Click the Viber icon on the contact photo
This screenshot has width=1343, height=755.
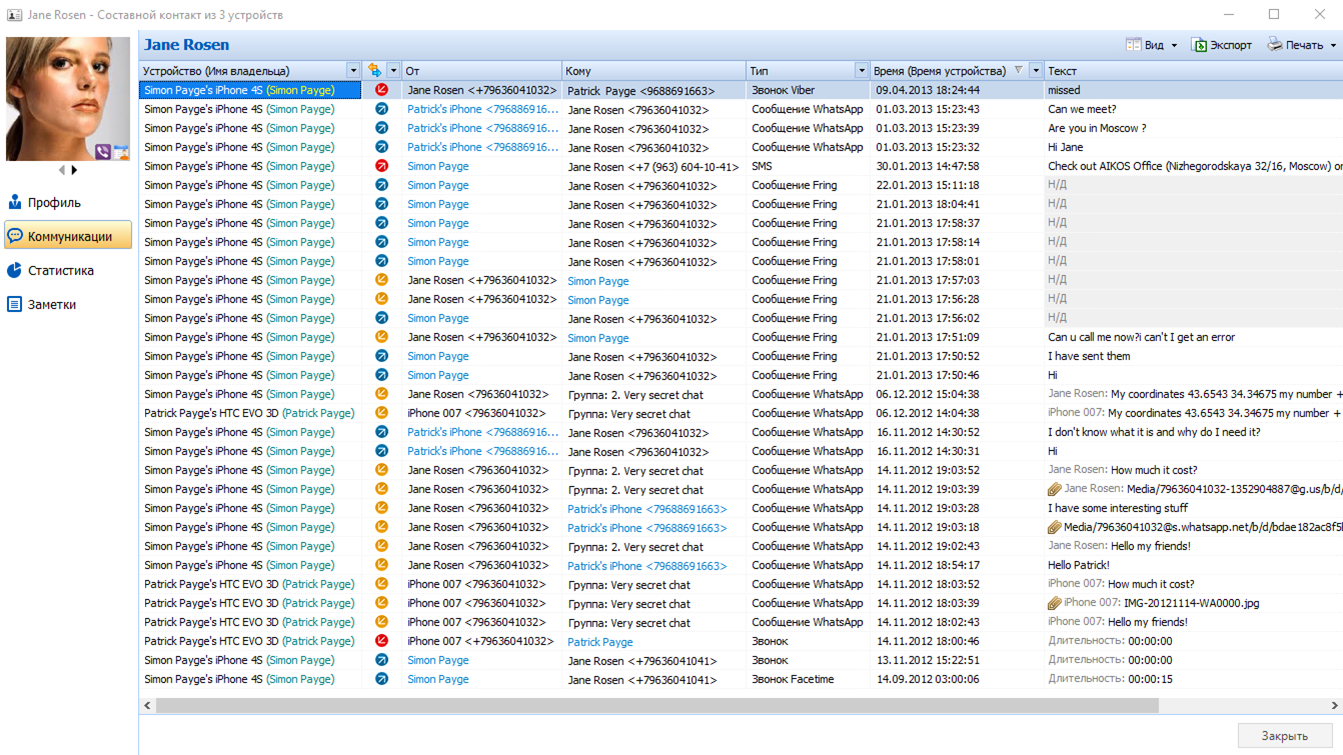pos(103,152)
